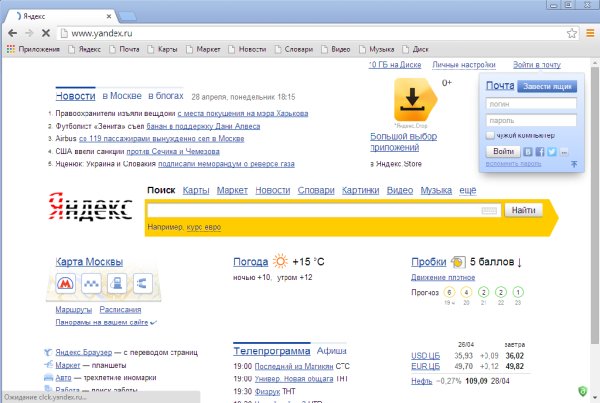Viewport: 600px width, 403px height.
Task: Open Пробки link
Action: tap(429, 262)
